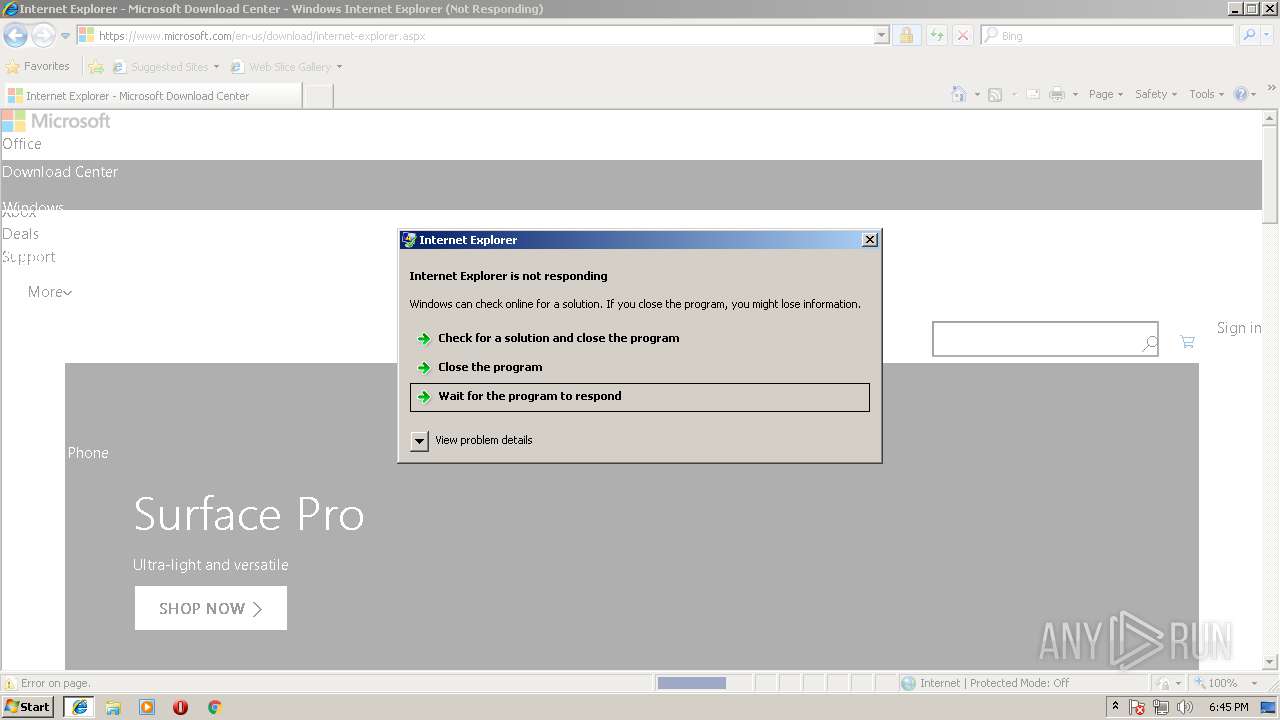Click the Phone link on banner

point(88,453)
